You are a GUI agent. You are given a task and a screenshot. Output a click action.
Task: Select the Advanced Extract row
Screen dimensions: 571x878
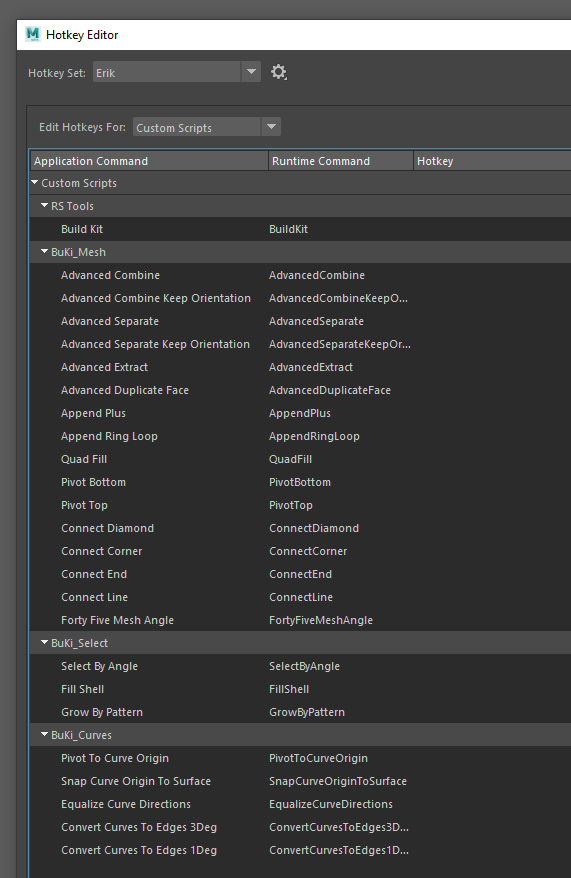[x=301, y=367]
